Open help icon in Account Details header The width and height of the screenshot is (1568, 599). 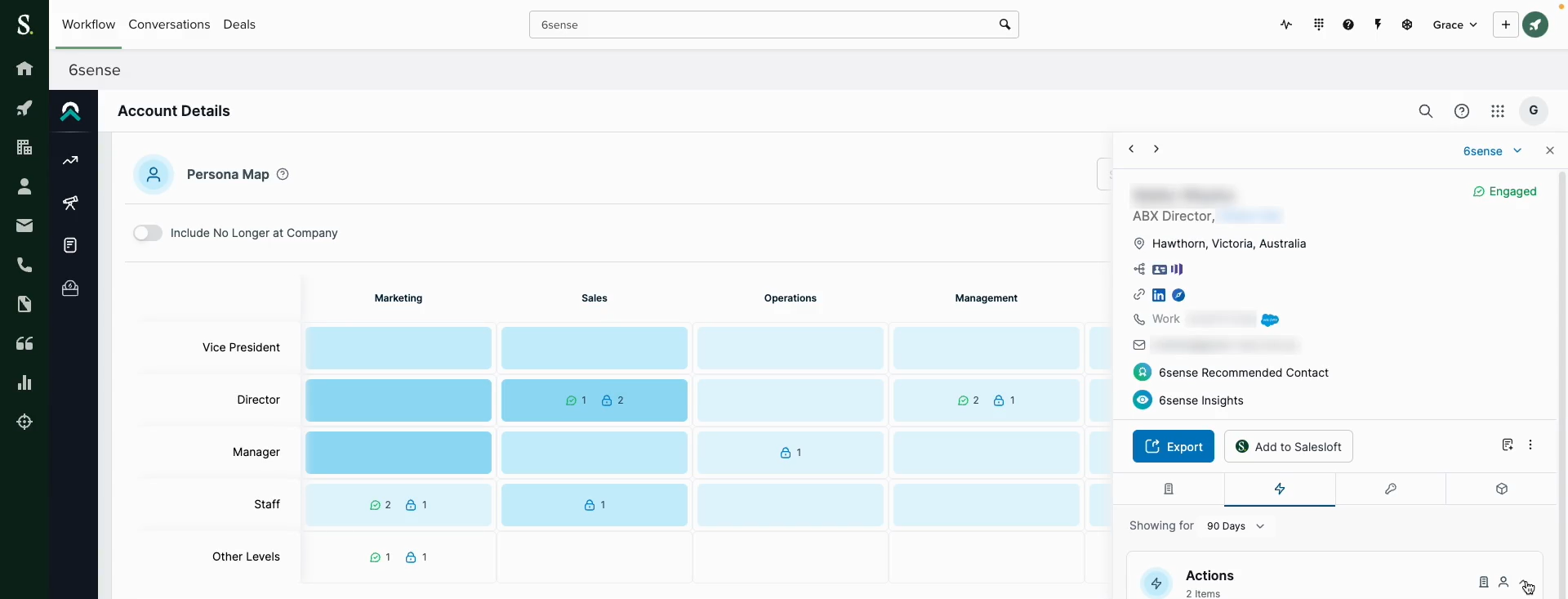pyautogui.click(x=1462, y=111)
